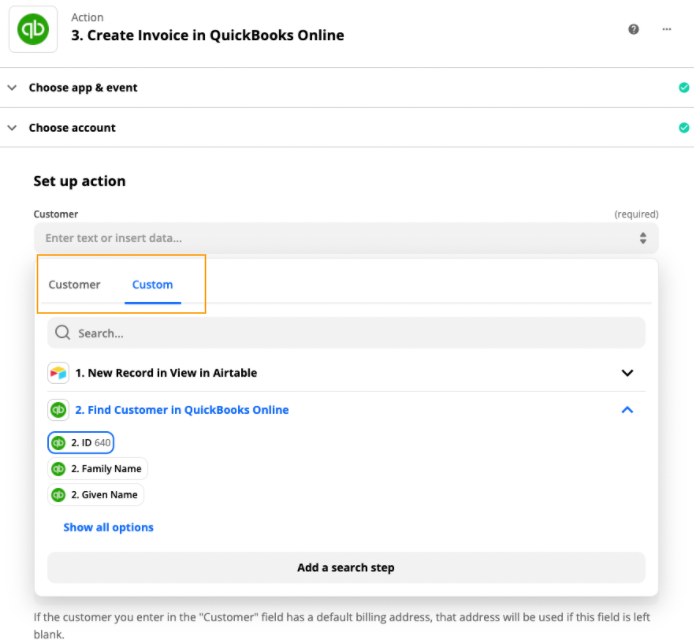This screenshot has height=642, width=694.
Task: Click the Customer text input field
Action: pyautogui.click(x=346, y=238)
